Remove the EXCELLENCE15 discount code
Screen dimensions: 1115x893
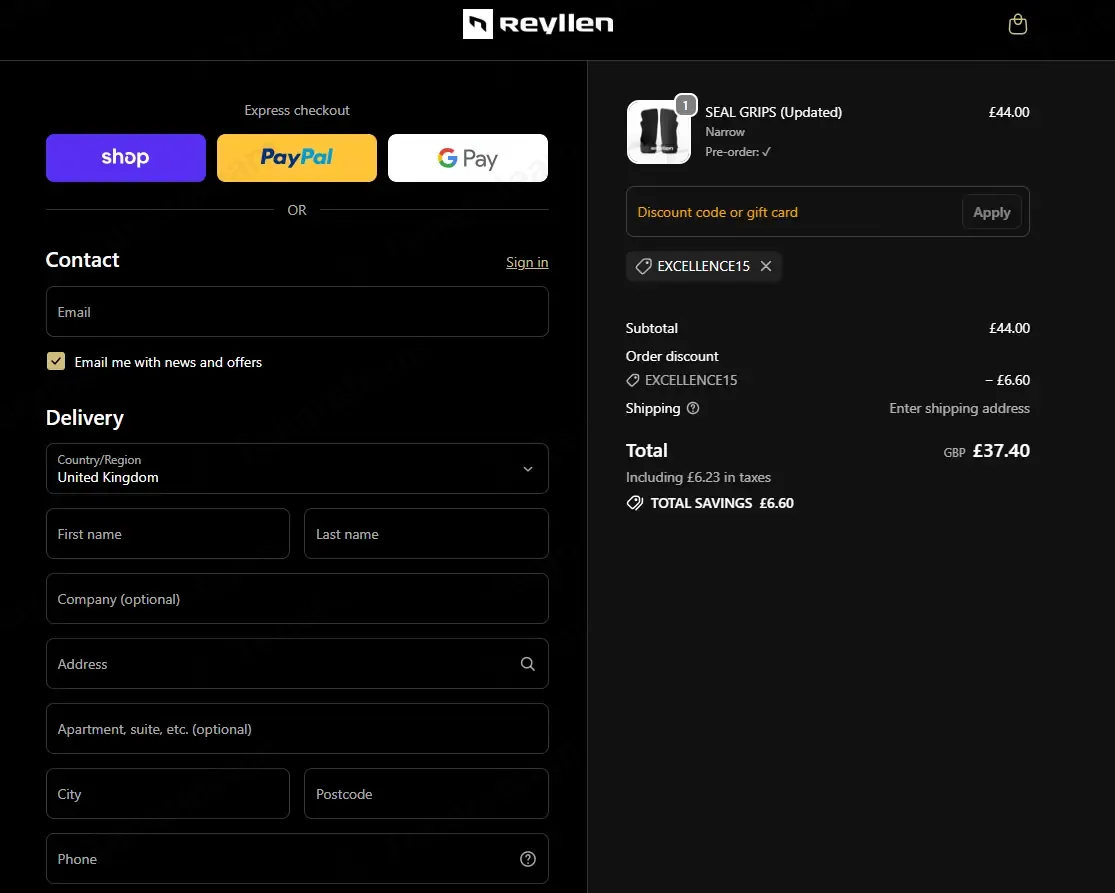(x=766, y=266)
